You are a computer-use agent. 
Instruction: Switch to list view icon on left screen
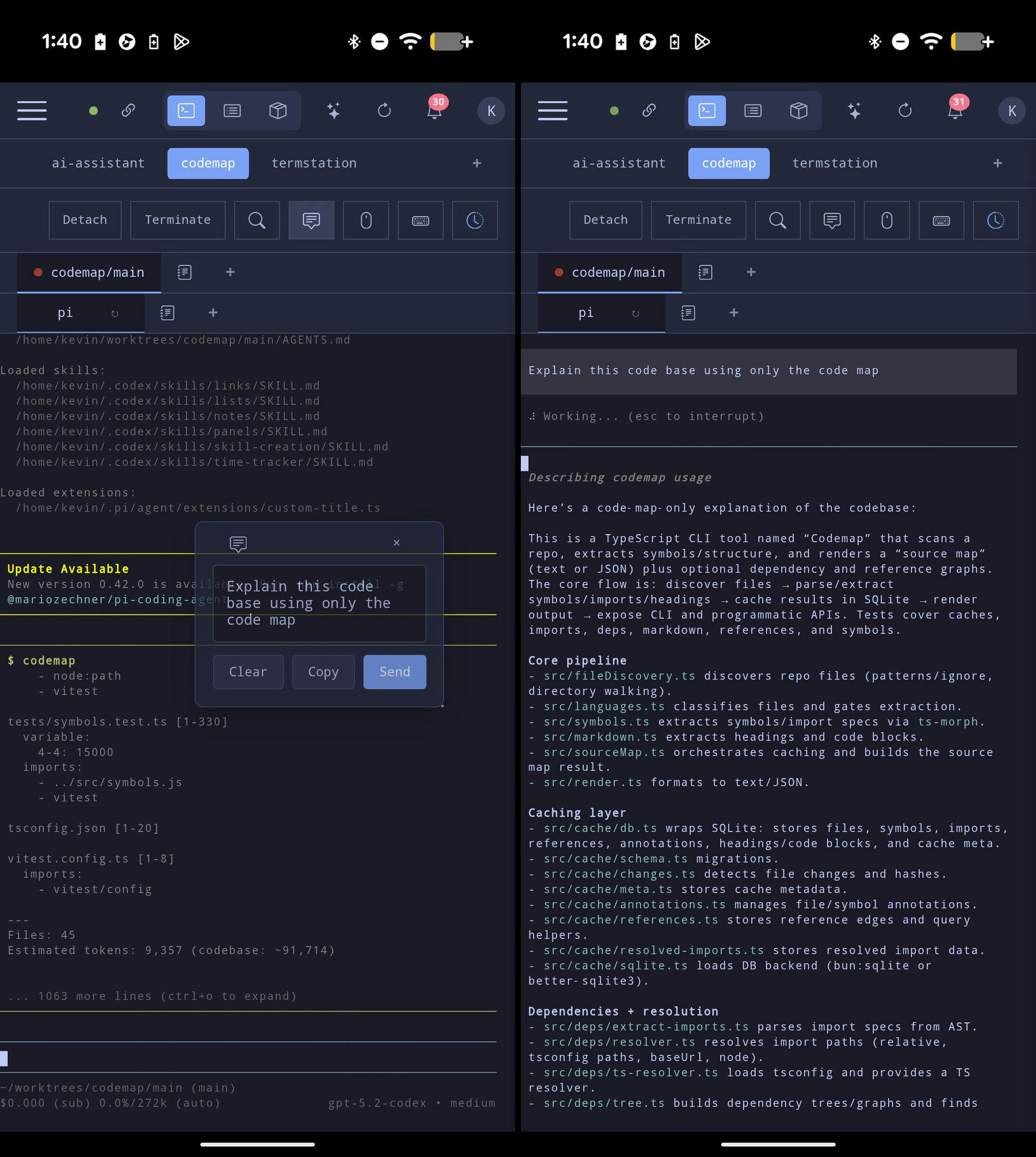pyautogui.click(x=232, y=111)
